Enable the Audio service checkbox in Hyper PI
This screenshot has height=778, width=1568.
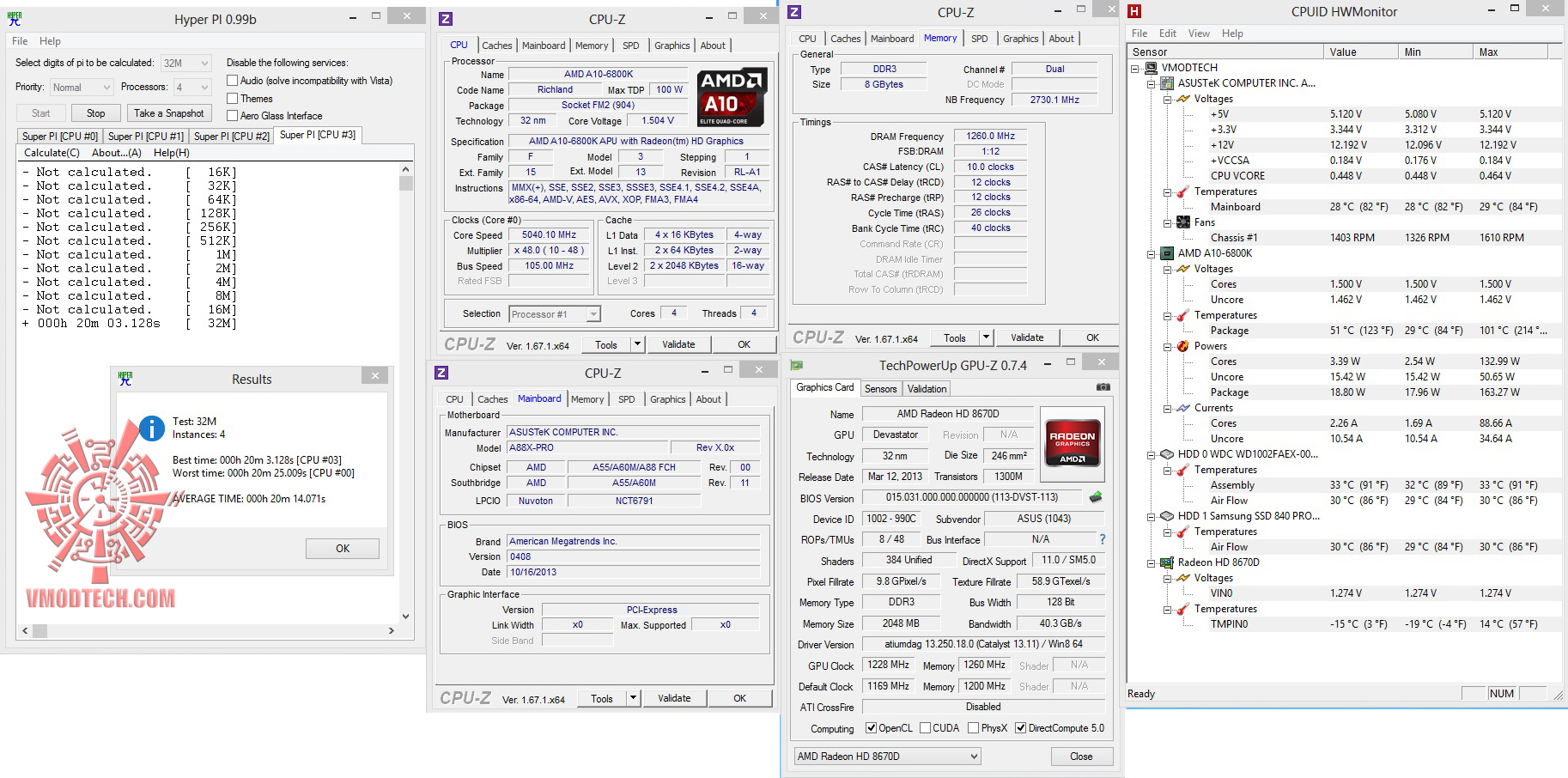pos(232,81)
